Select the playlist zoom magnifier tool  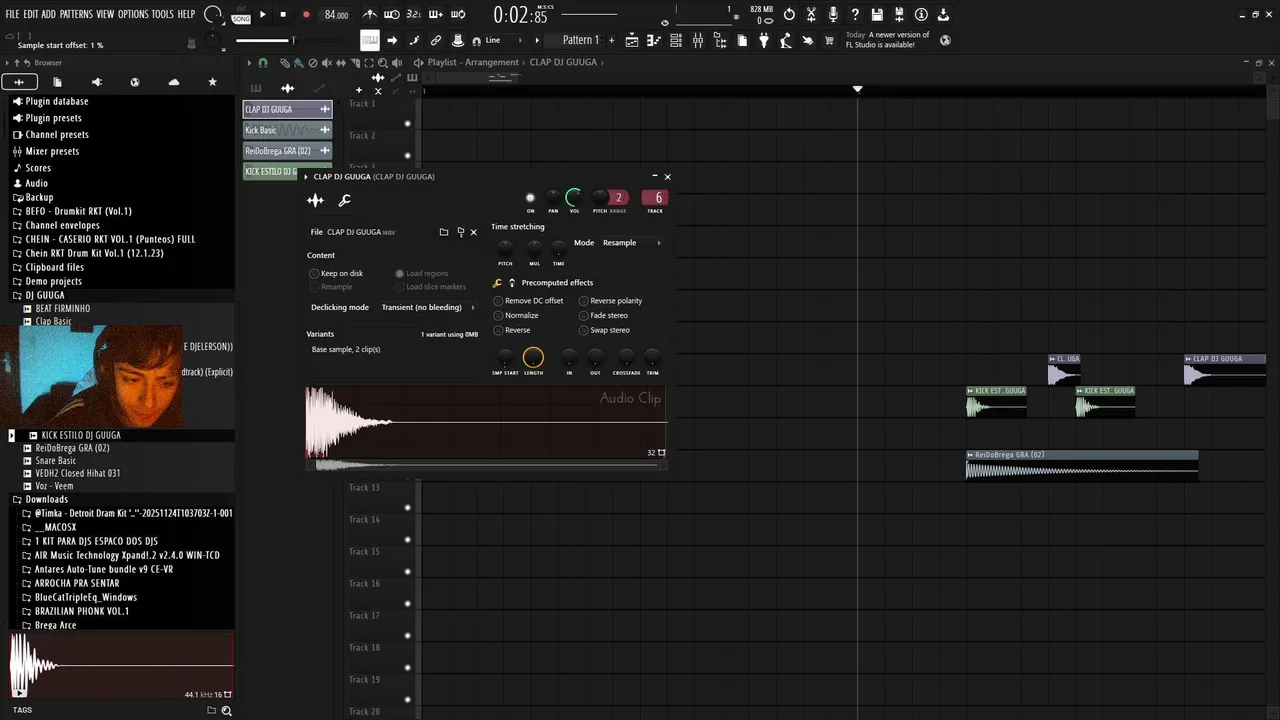click(383, 62)
